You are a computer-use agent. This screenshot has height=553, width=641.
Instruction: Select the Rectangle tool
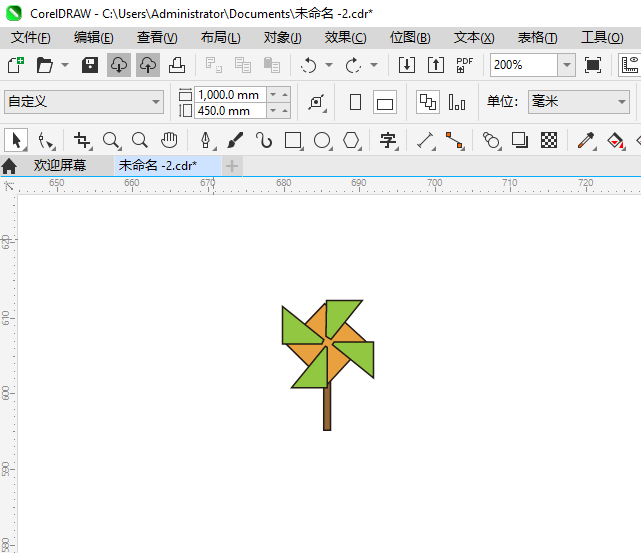point(294,140)
